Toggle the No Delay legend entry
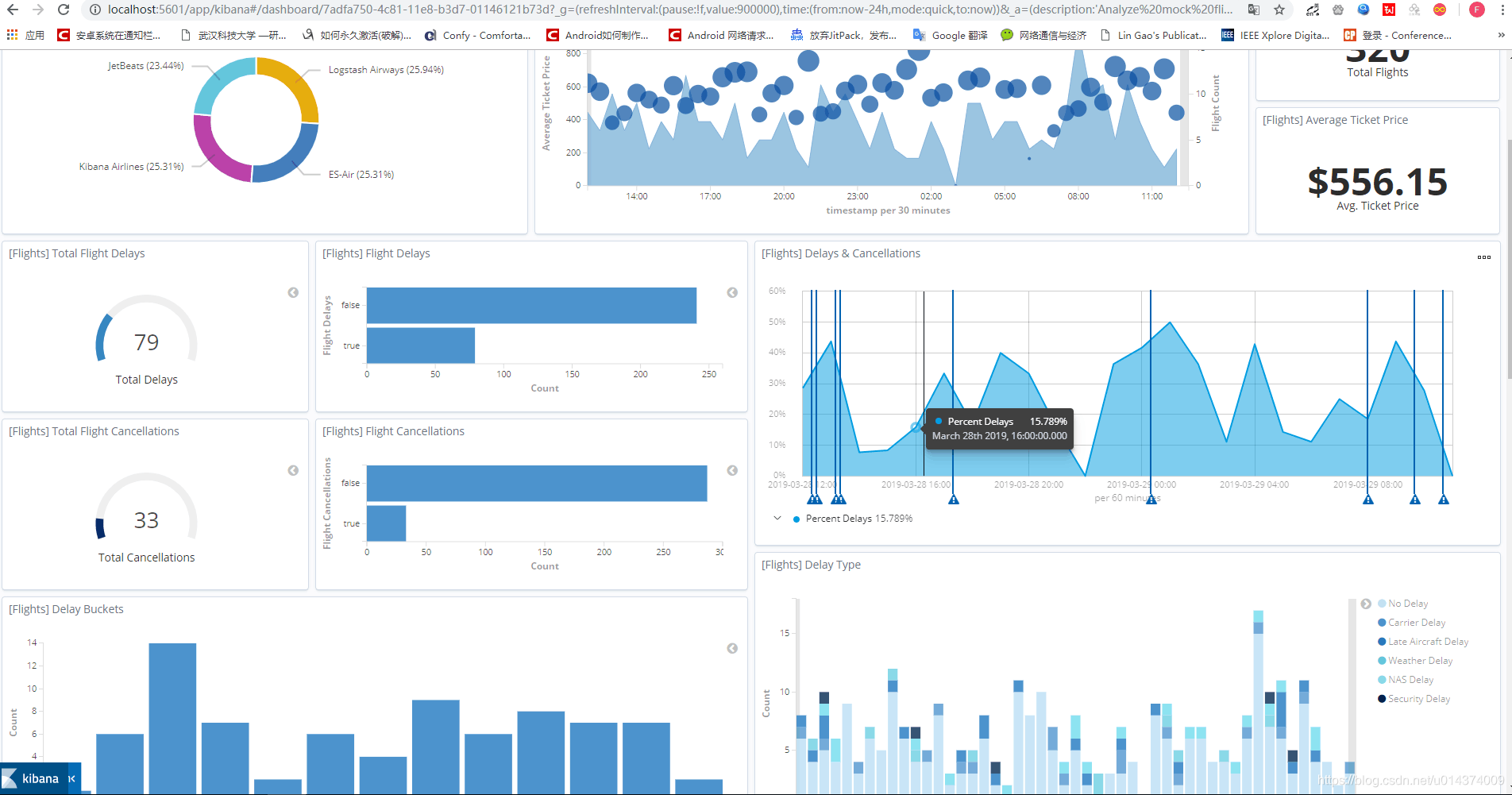The height and width of the screenshot is (795, 1512). click(1402, 604)
